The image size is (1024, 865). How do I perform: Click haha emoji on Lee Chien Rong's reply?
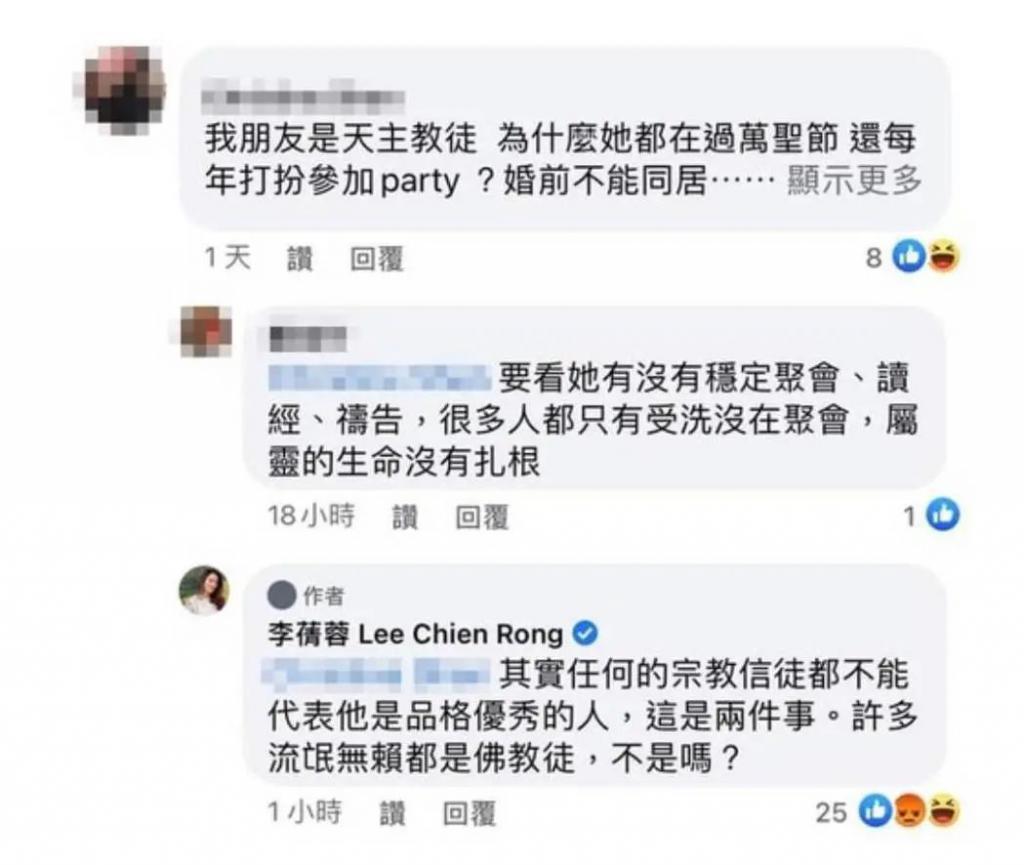(x=944, y=811)
